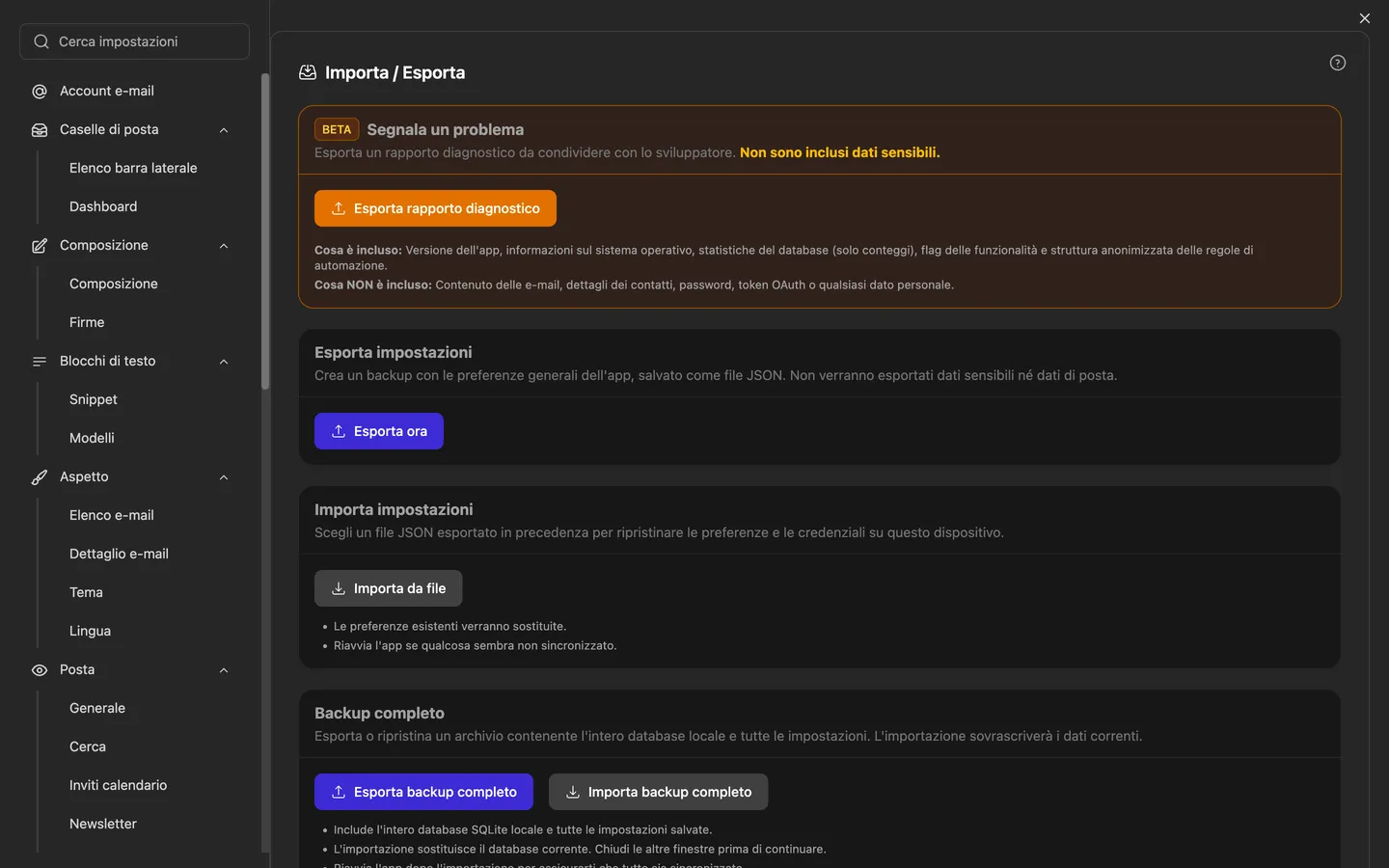Collapse the Caselle di posta section
The image size is (1389, 868).
[224, 130]
